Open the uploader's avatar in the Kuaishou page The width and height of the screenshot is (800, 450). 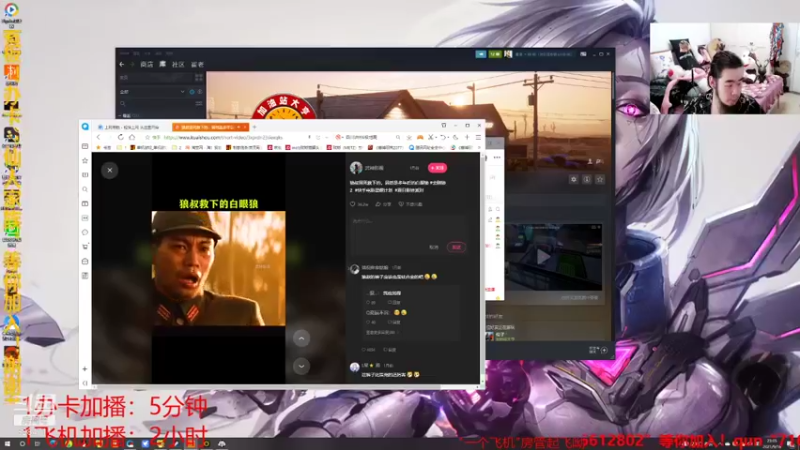tap(356, 167)
